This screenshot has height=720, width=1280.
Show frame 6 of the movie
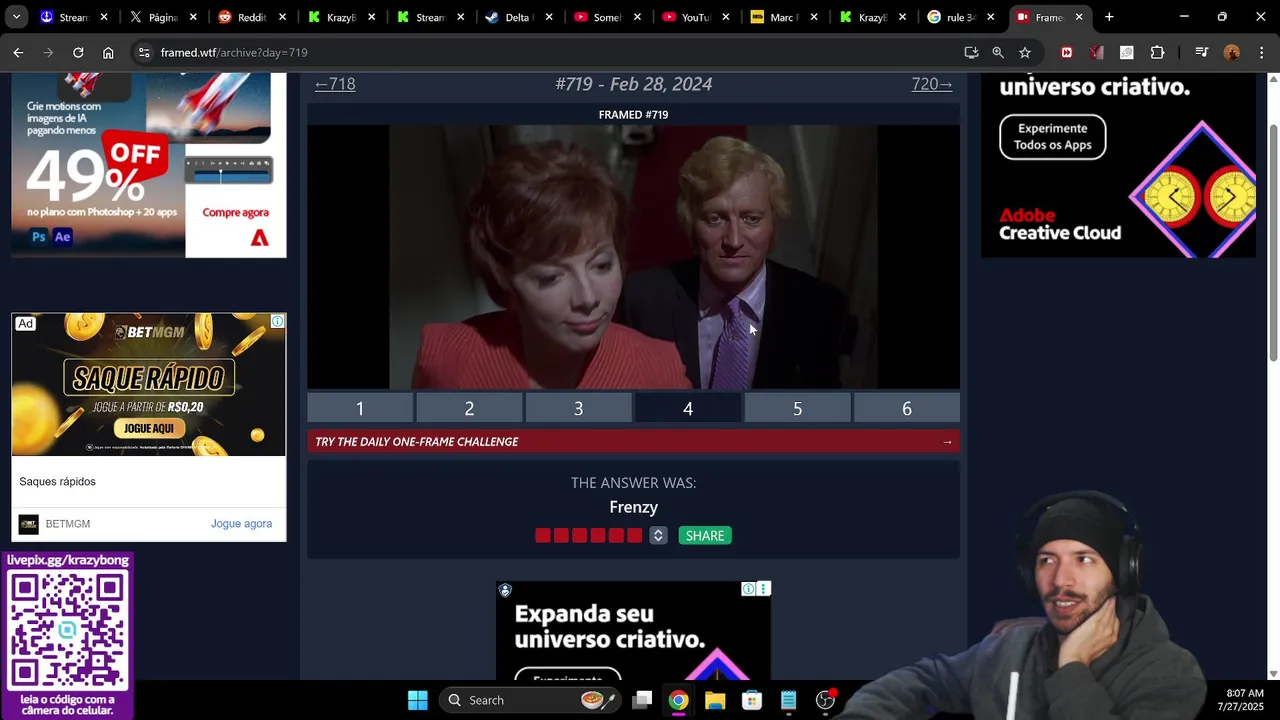[x=907, y=408]
